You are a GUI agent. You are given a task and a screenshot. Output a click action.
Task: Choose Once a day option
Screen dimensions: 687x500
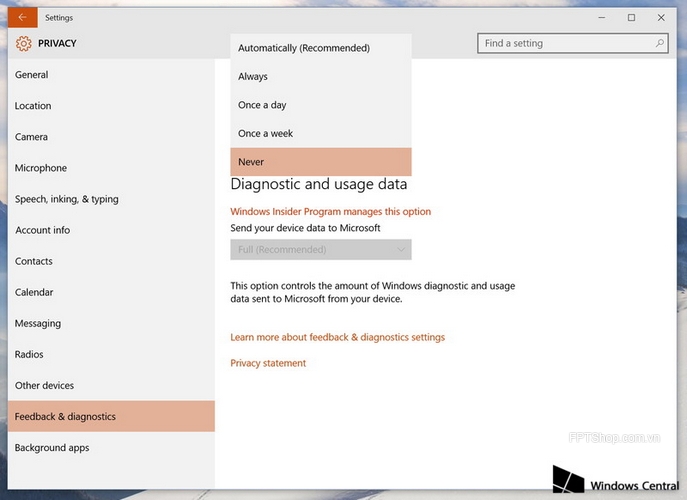pyautogui.click(x=321, y=105)
